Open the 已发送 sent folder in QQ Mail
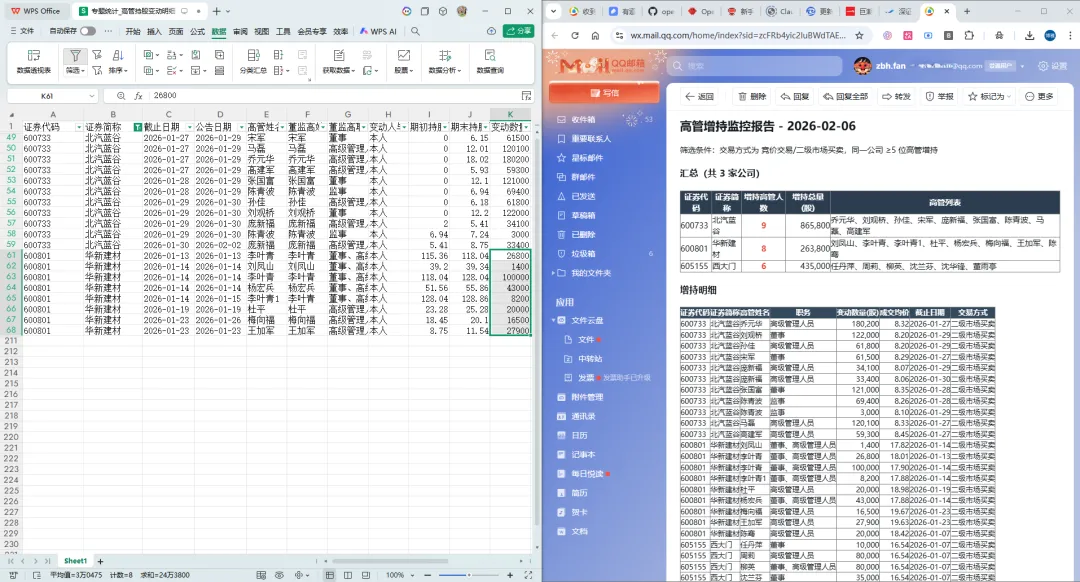1080x582 pixels. (583, 196)
